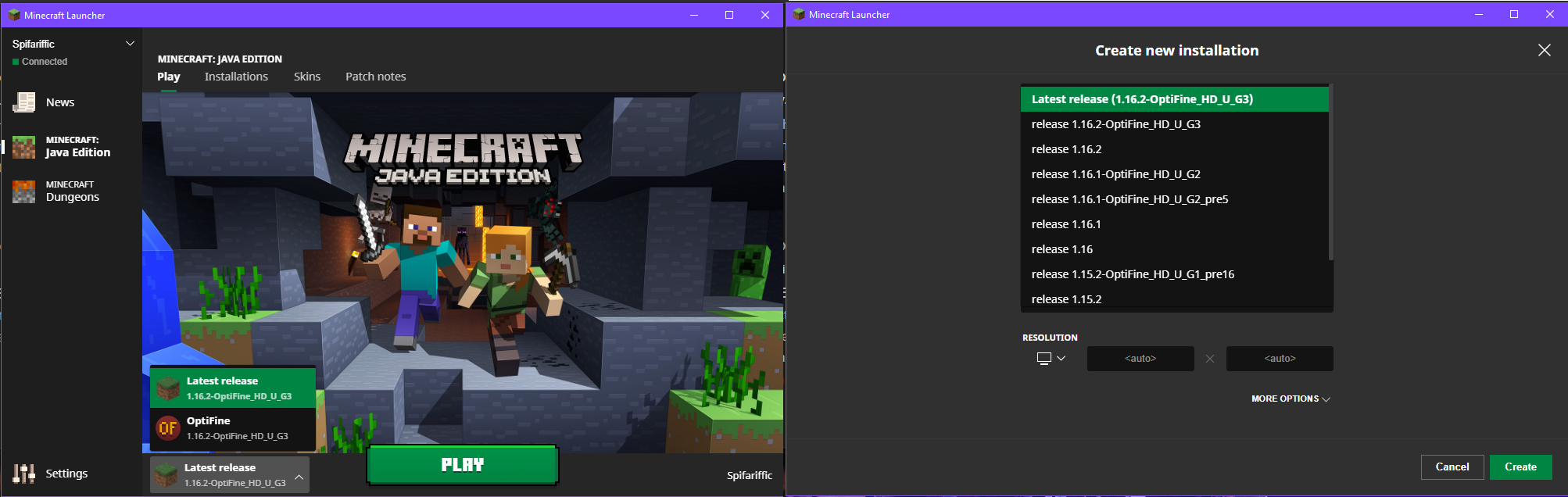1568x497 pixels.
Task: Click the resolution height auto field
Action: 1280,359
